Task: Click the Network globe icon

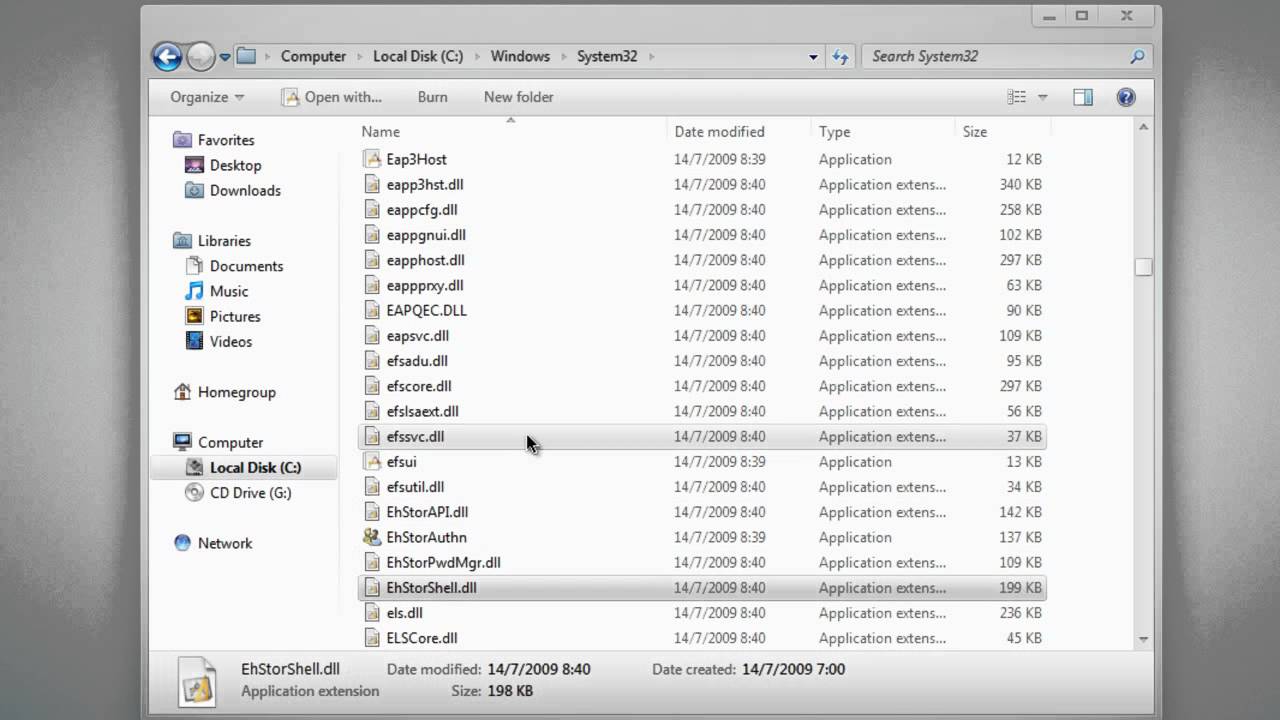Action: pos(182,543)
